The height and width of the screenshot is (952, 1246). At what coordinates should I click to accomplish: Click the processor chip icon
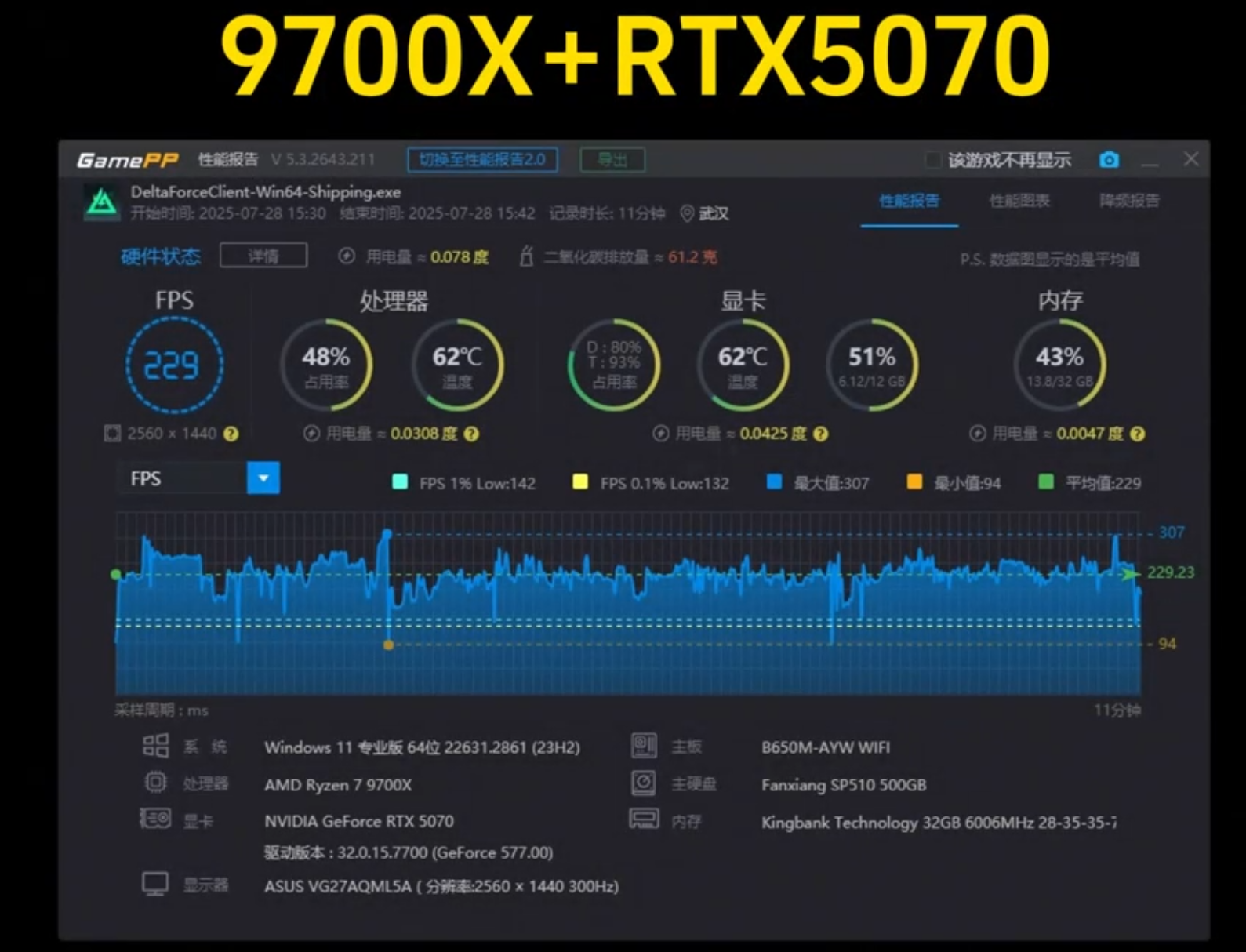pos(155,783)
